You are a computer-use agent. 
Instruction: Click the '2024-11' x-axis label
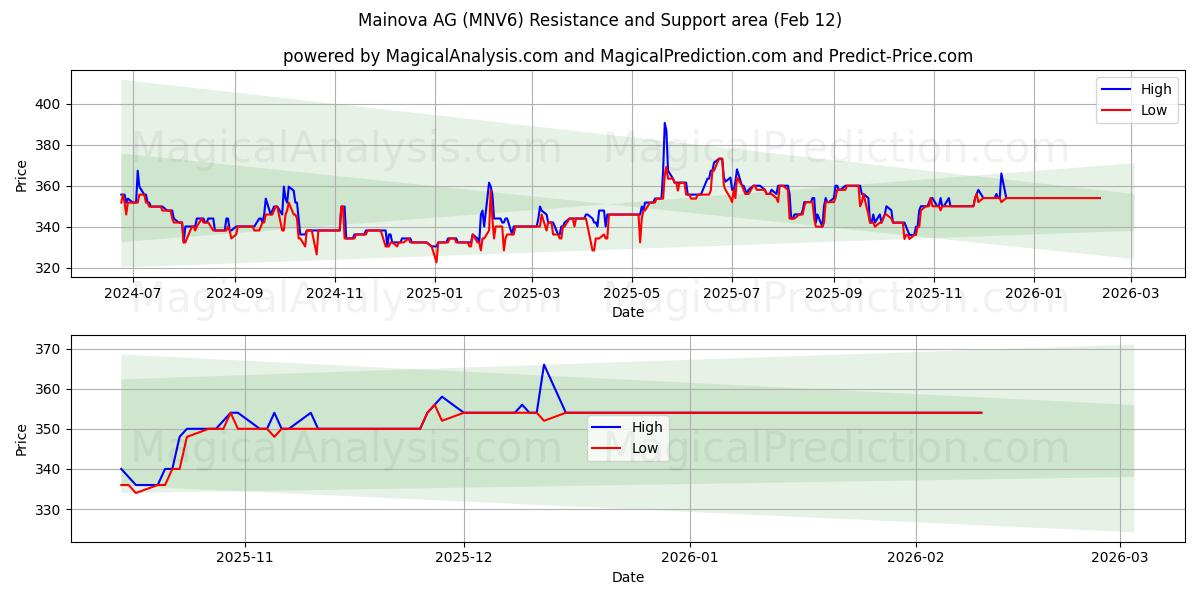pyautogui.click(x=335, y=294)
